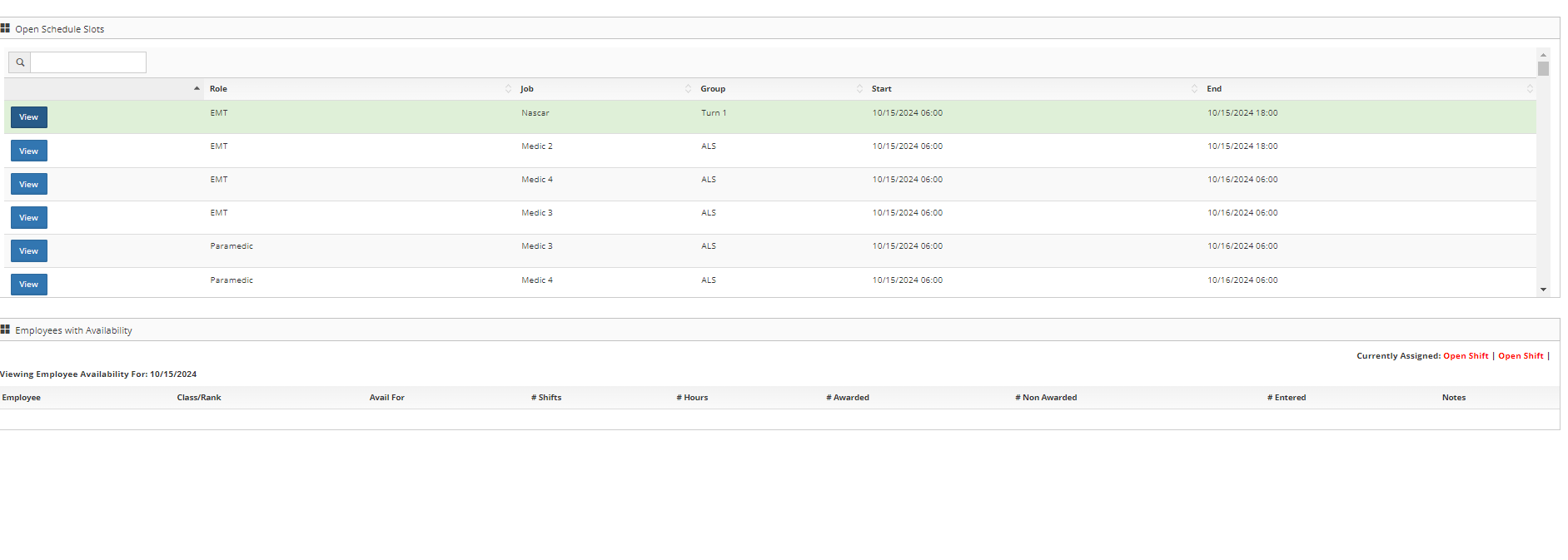Click the magnifier search icon
The width and height of the screenshot is (1568, 560).
click(20, 62)
